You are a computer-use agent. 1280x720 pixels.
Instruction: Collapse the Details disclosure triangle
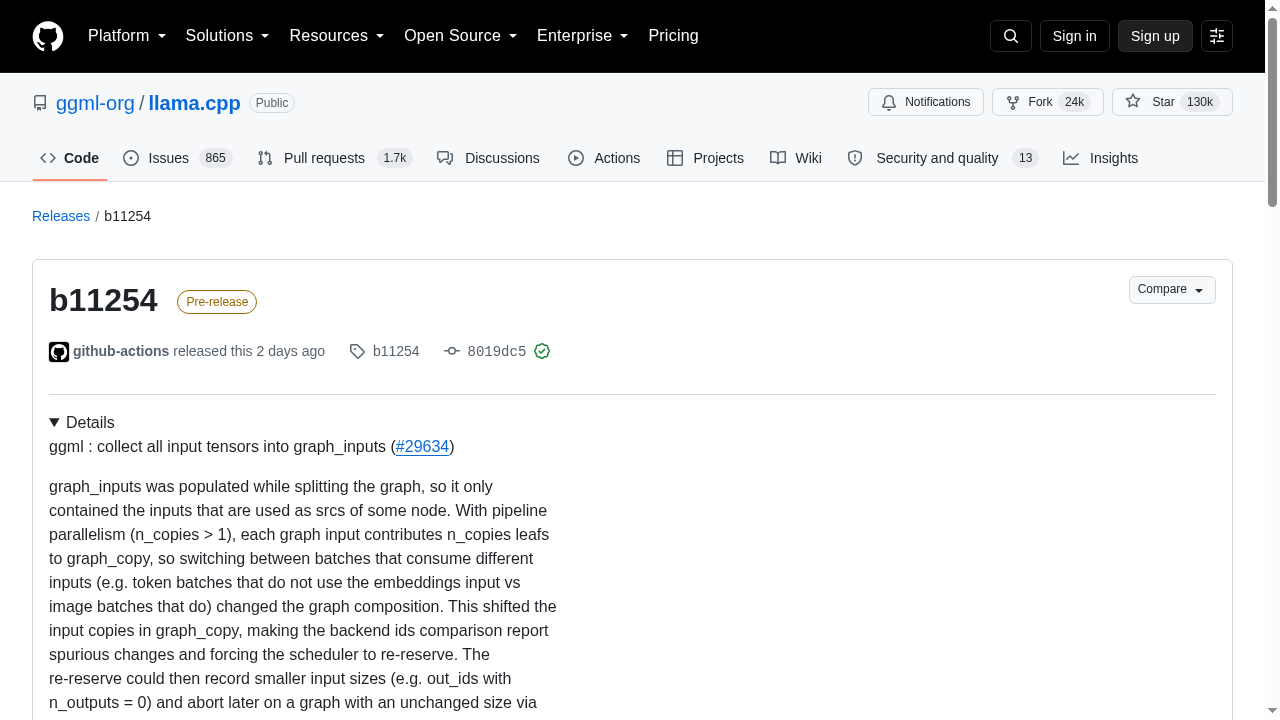(55, 422)
